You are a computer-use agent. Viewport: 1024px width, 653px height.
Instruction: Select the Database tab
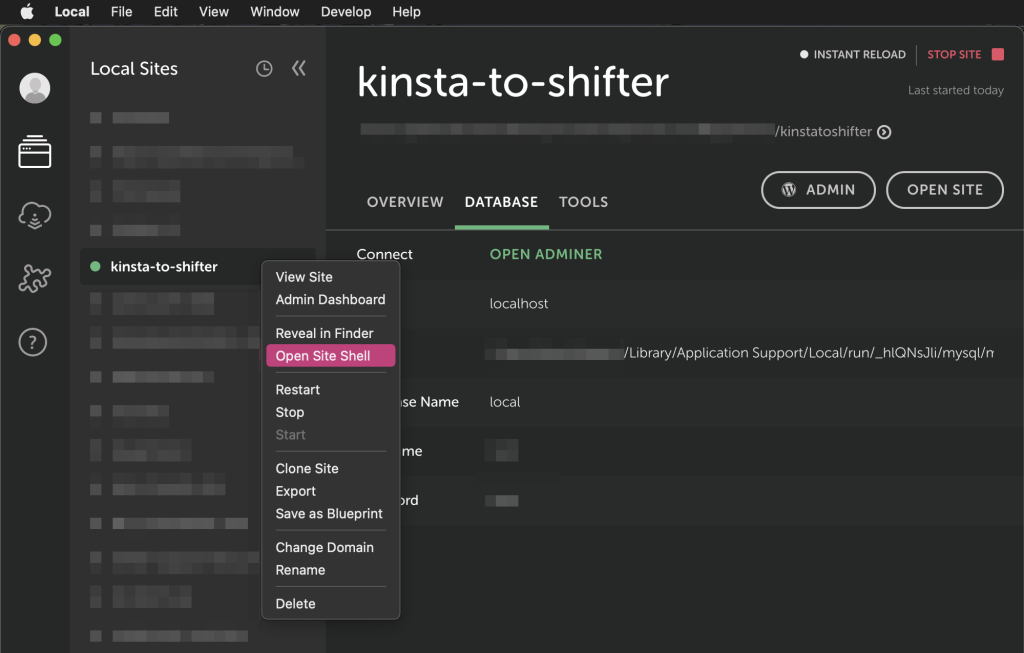[501, 202]
